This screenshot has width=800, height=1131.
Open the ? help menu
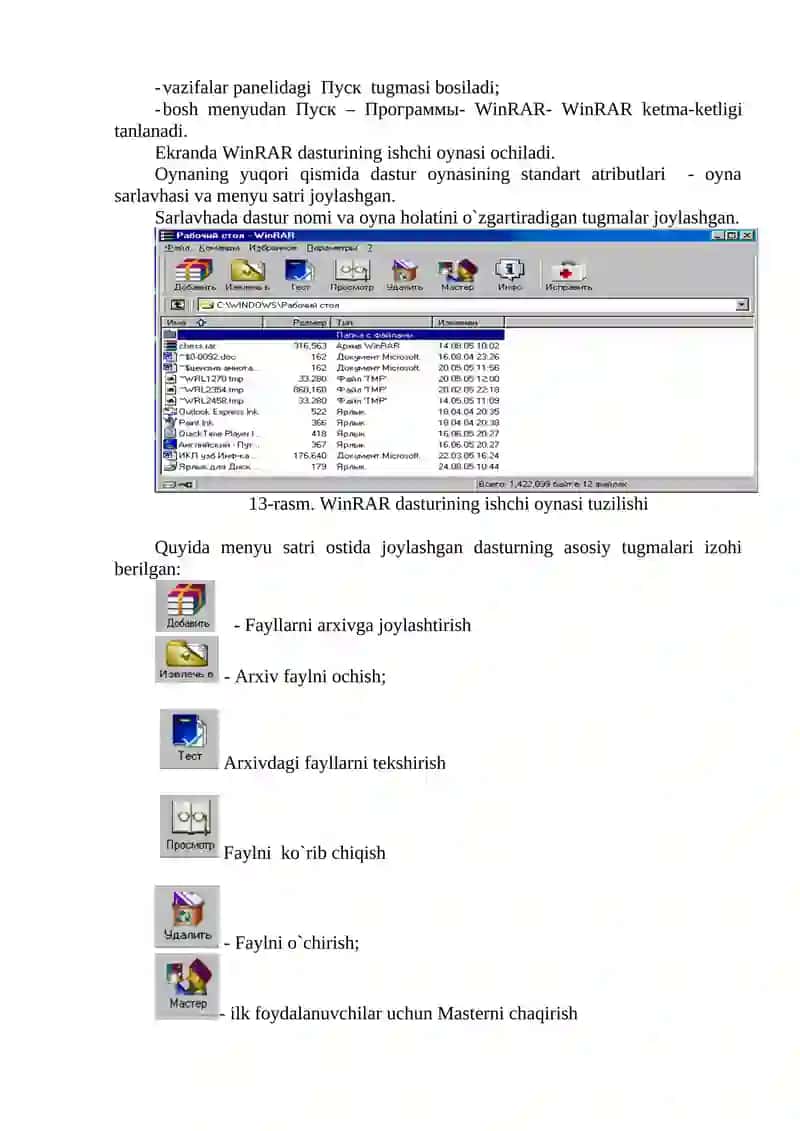(x=370, y=248)
